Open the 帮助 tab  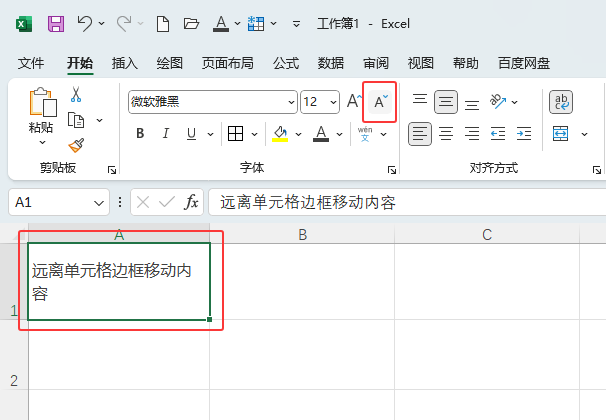[465, 63]
